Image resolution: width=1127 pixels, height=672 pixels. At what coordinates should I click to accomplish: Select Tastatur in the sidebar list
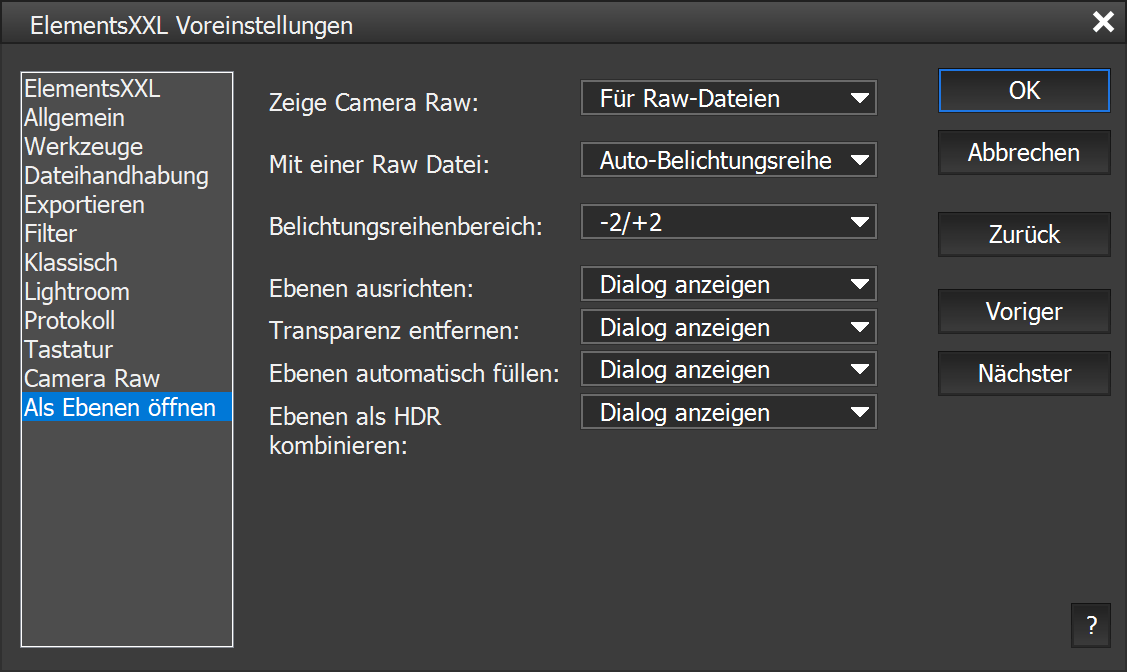tap(69, 350)
